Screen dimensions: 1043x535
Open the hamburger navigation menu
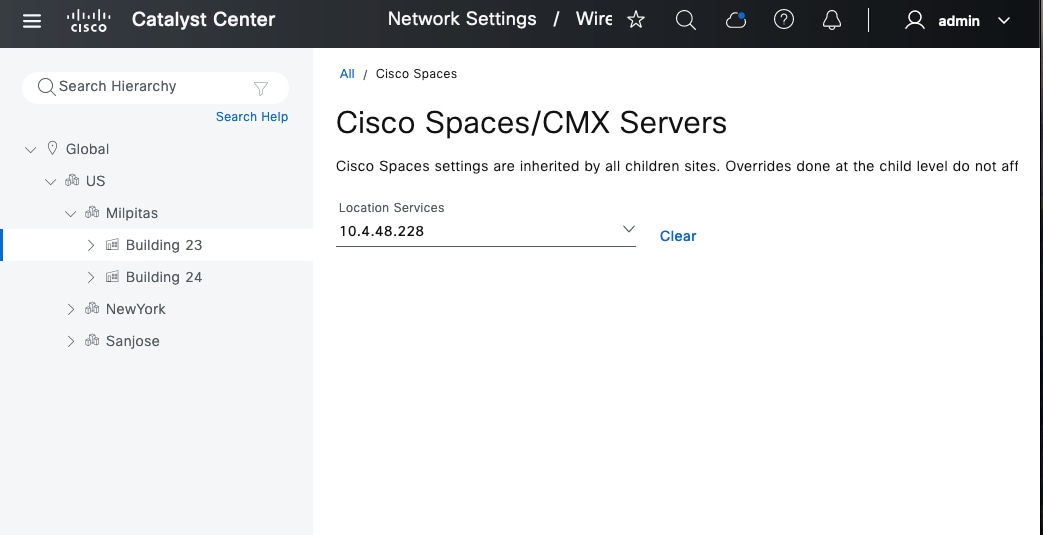[32, 20]
